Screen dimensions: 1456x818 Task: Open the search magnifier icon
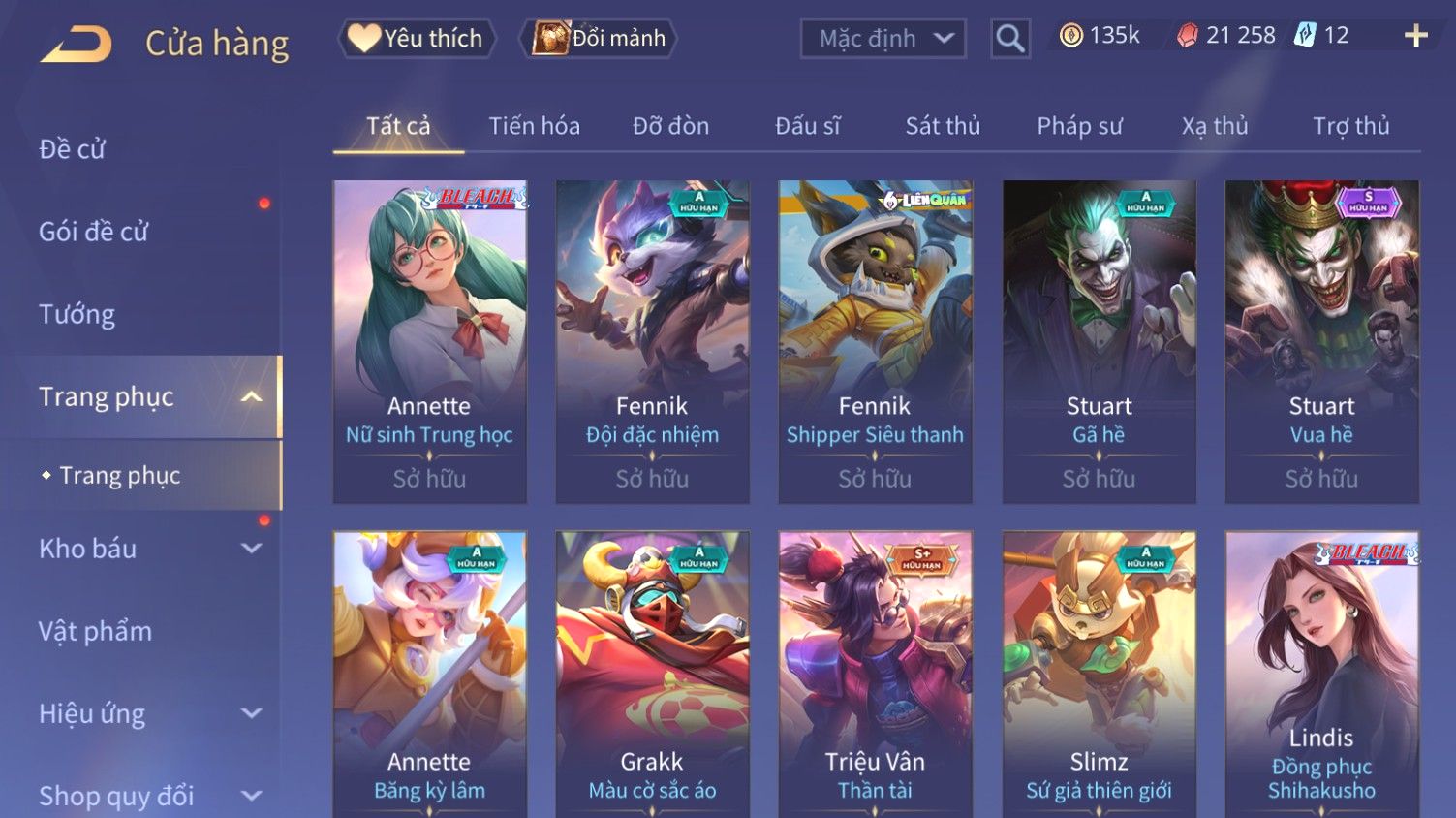pyautogui.click(x=1009, y=39)
